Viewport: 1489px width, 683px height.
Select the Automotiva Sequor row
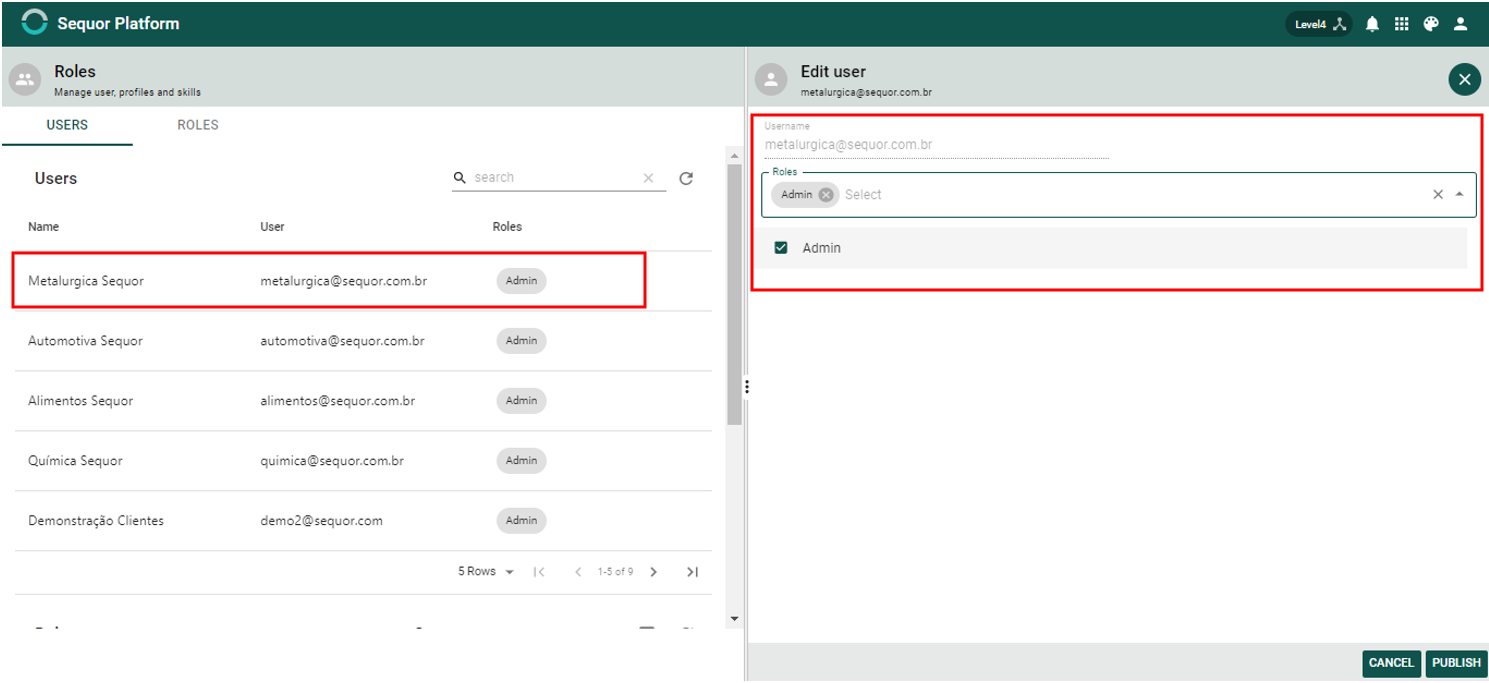pyautogui.click(x=363, y=341)
